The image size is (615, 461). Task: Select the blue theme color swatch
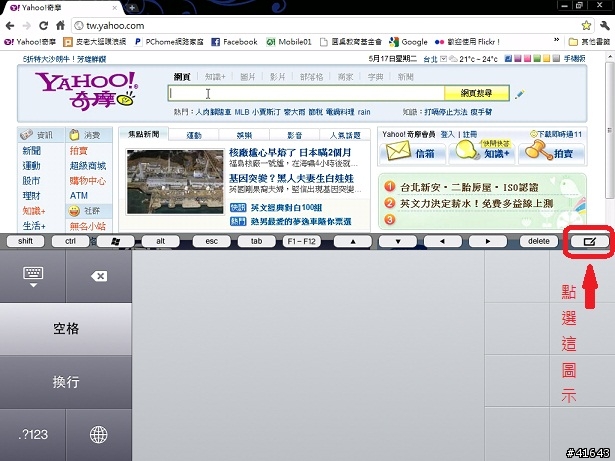pos(508,58)
